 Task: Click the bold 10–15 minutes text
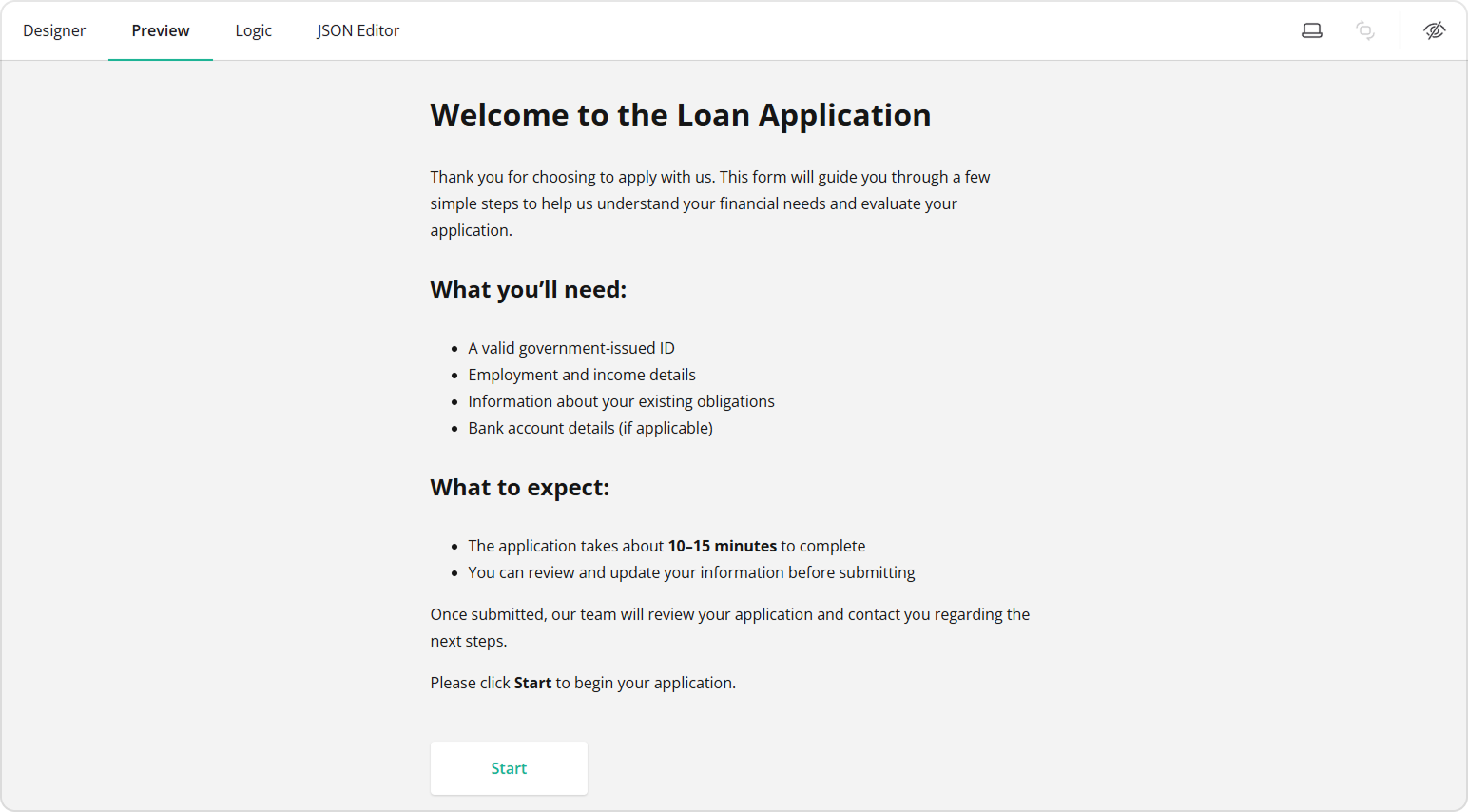tap(723, 545)
